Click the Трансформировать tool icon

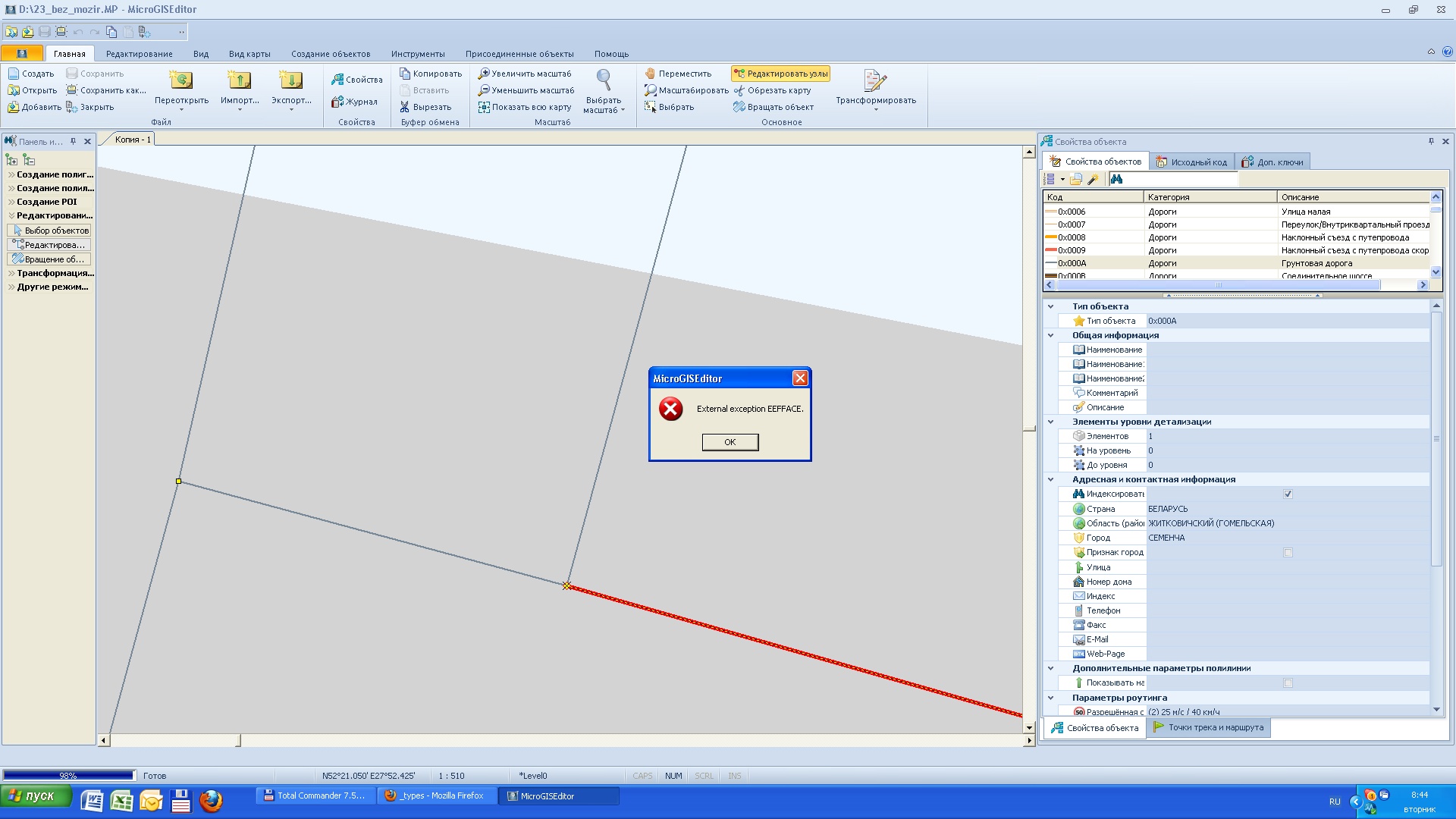pos(875,80)
